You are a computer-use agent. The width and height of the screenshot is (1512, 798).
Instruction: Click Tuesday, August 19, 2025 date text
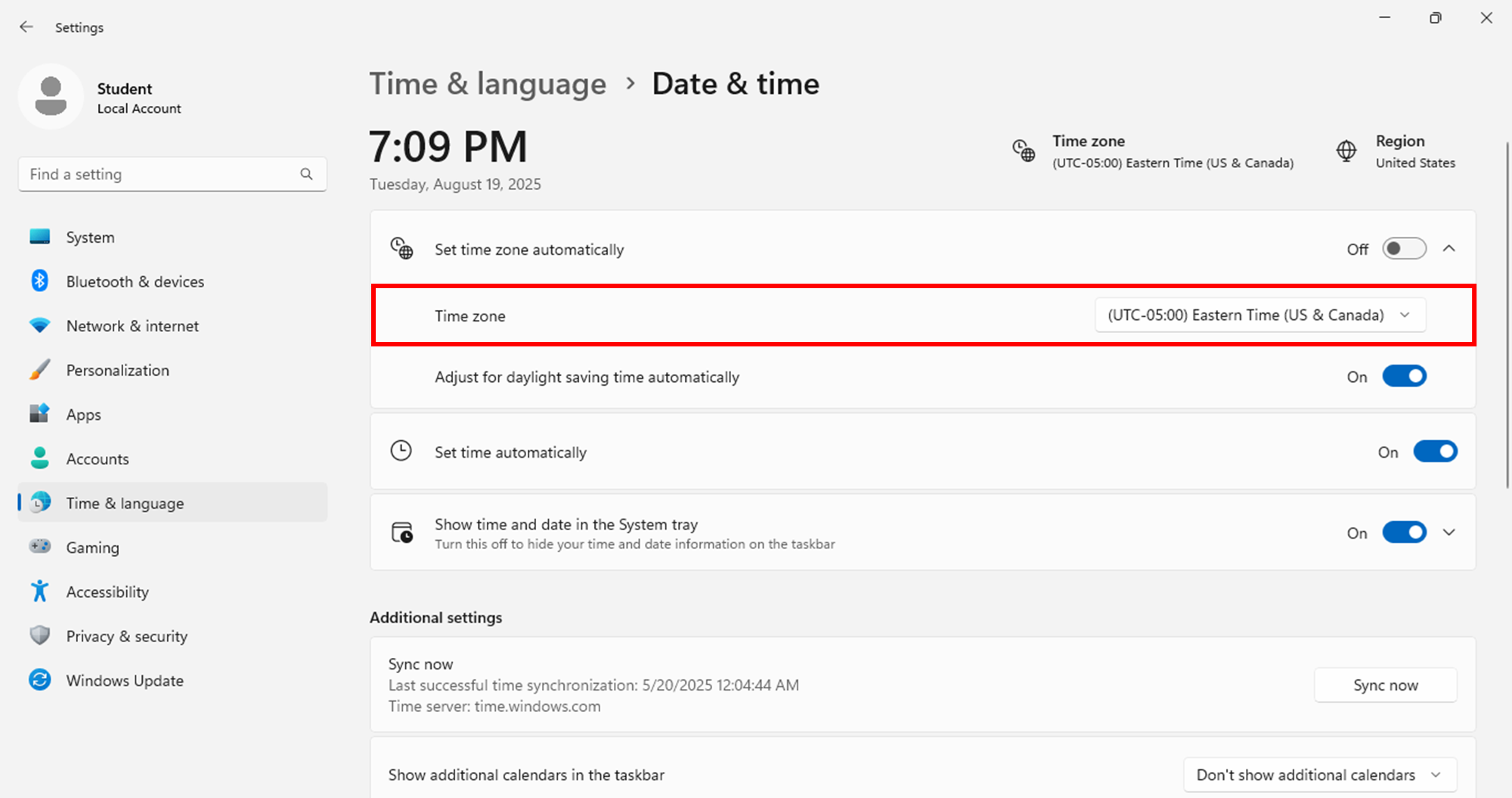(455, 185)
